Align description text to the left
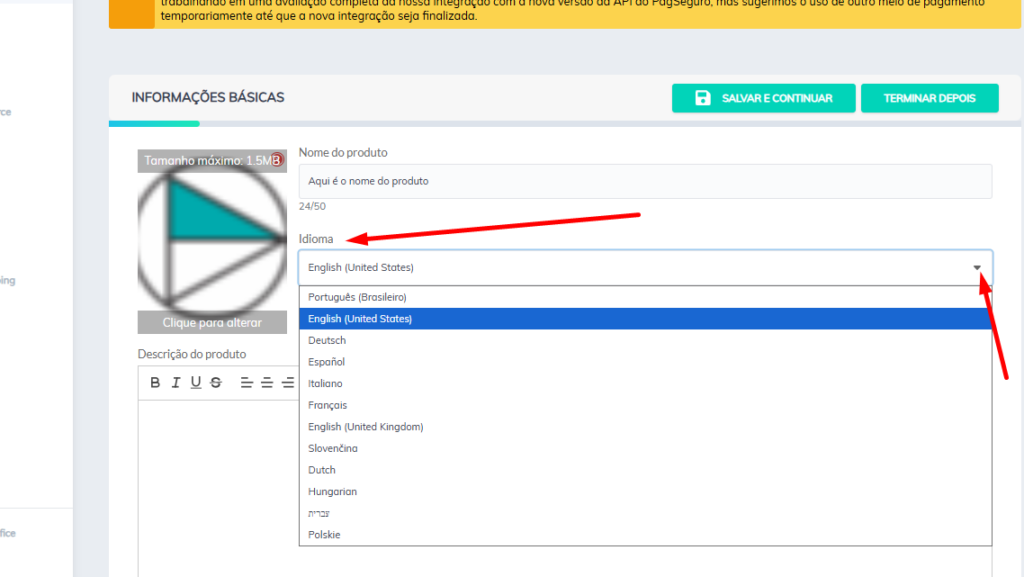Image resolution: width=1024 pixels, height=577 pixels. coord(246,382)
